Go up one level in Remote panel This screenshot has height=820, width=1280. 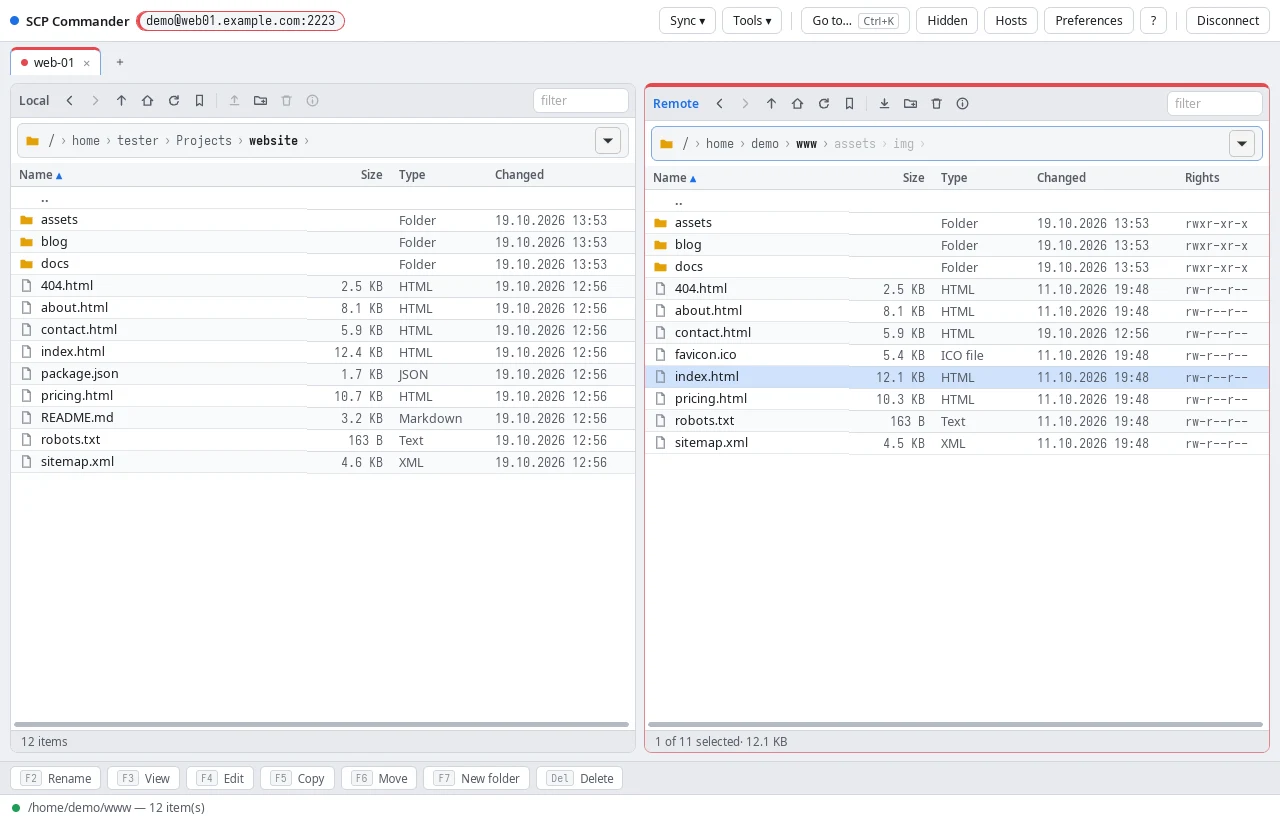coord(771,103)
